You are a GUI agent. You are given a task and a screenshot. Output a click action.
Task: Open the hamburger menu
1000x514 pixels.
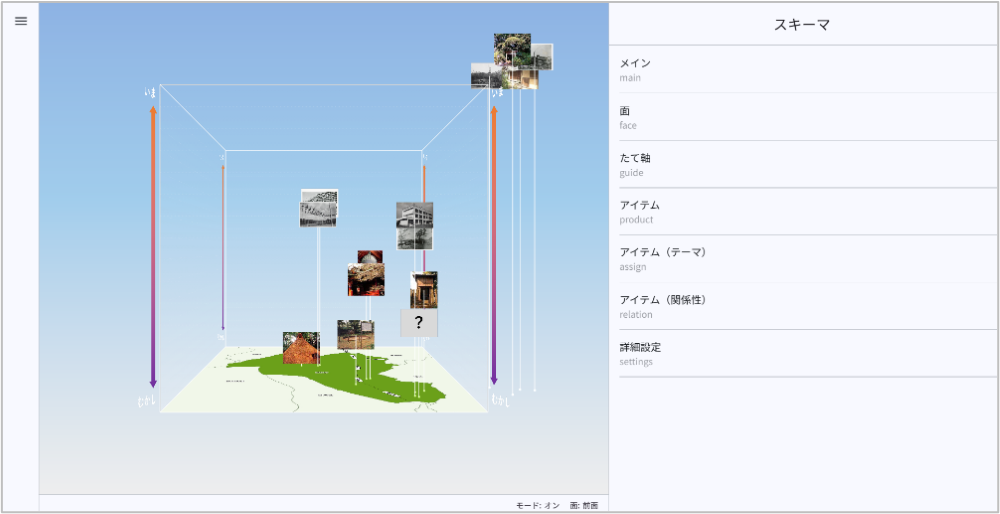pyautogui.click(x=21, y=21)
